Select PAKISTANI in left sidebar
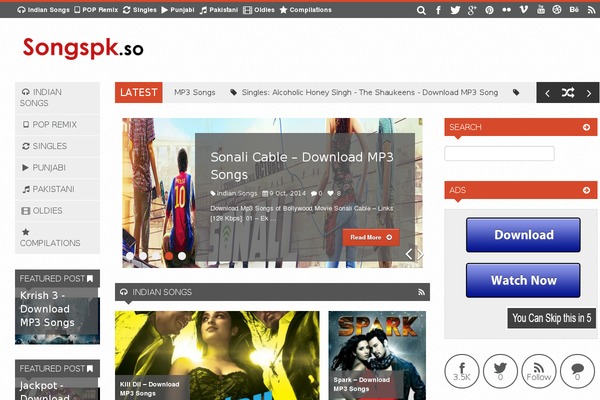The height and width of the screenshot is (400, 600). [57, 189]
